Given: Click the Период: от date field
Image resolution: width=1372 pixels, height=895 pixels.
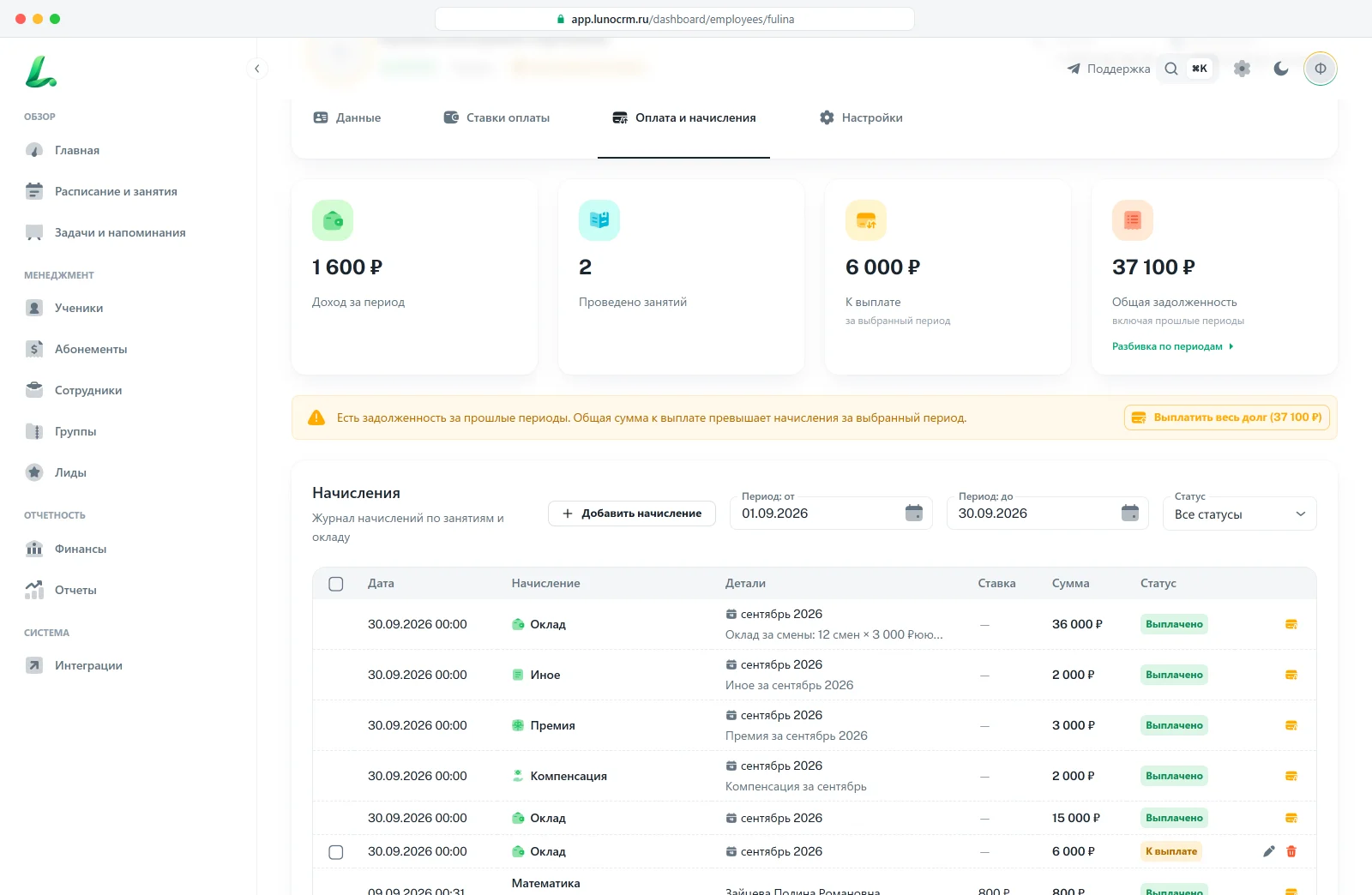Looking at the screenshot, I should pyautogui.click(x=831, y=514).
